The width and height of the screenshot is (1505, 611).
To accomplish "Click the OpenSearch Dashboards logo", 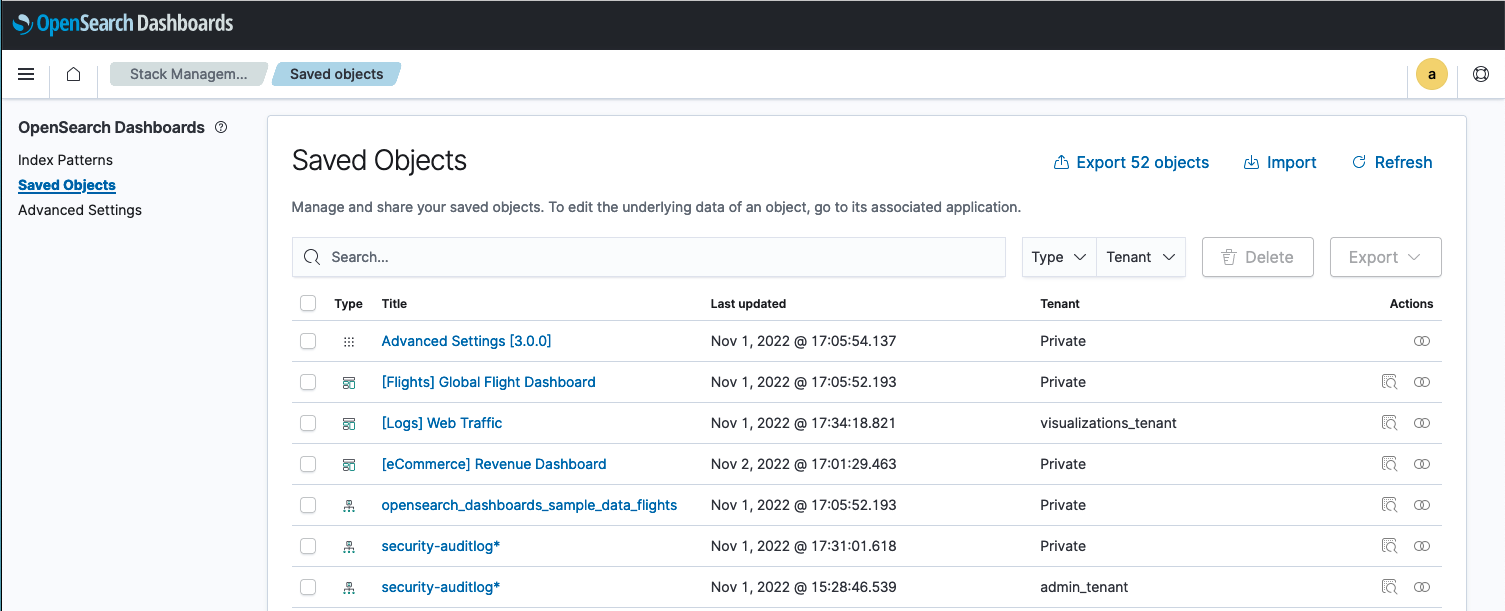I will click(123, 23).
